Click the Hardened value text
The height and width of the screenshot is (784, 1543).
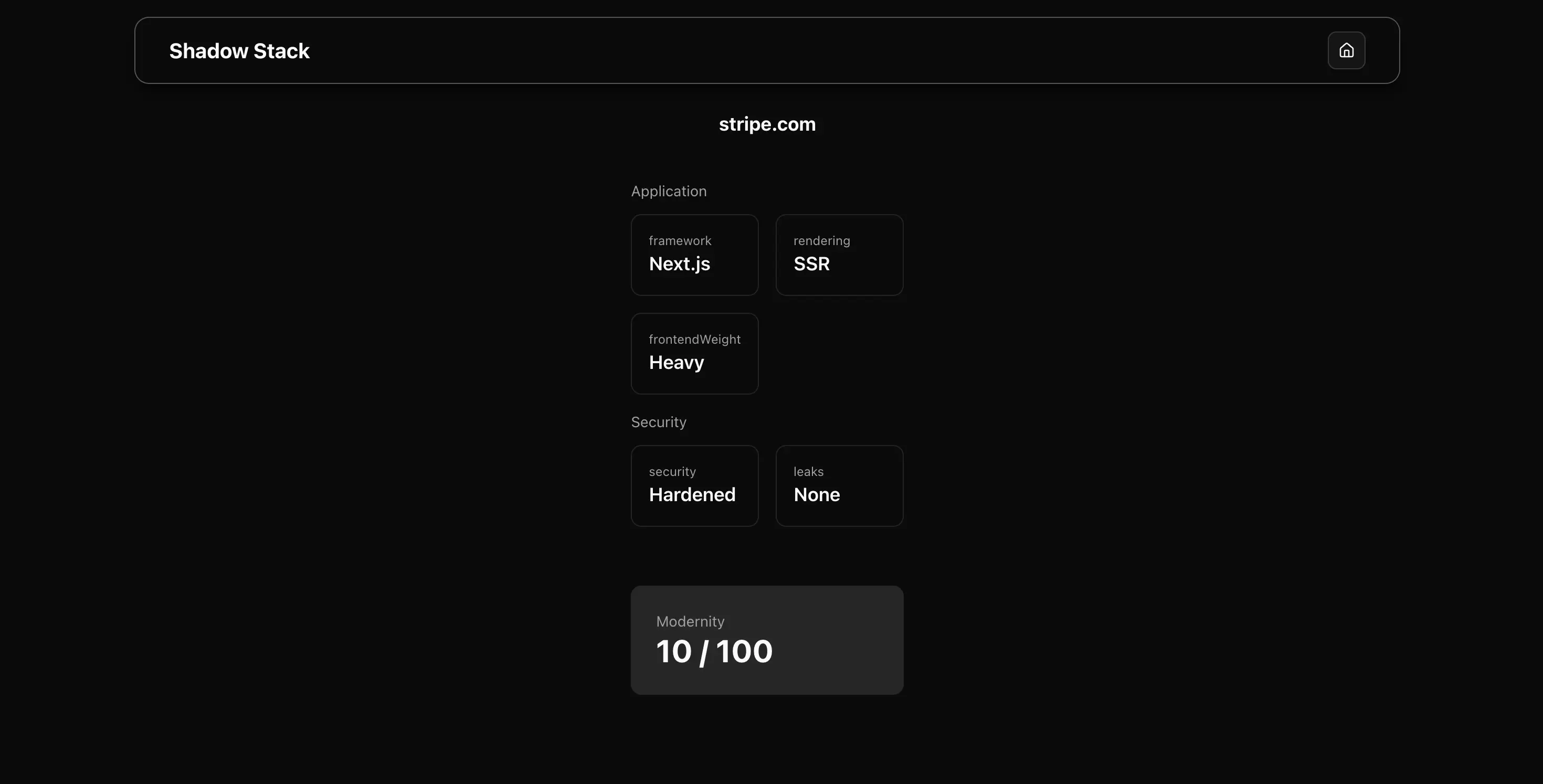[x=692, y=494]
